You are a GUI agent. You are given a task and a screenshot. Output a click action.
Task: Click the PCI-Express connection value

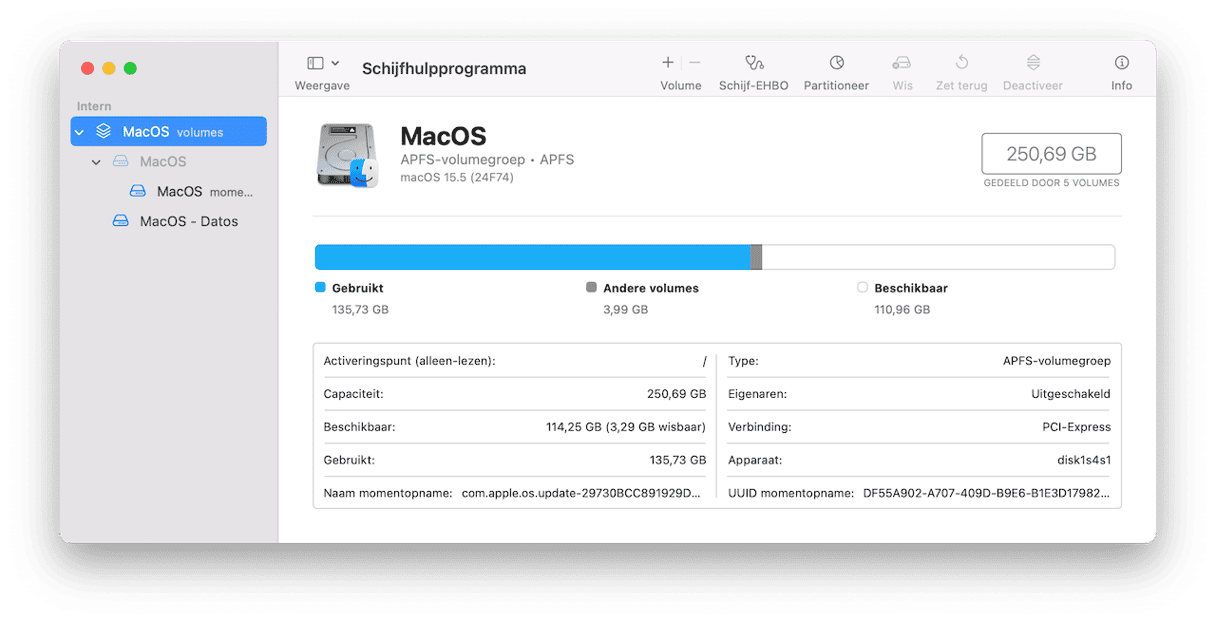pyautogui.click(x=1077, y=427)
